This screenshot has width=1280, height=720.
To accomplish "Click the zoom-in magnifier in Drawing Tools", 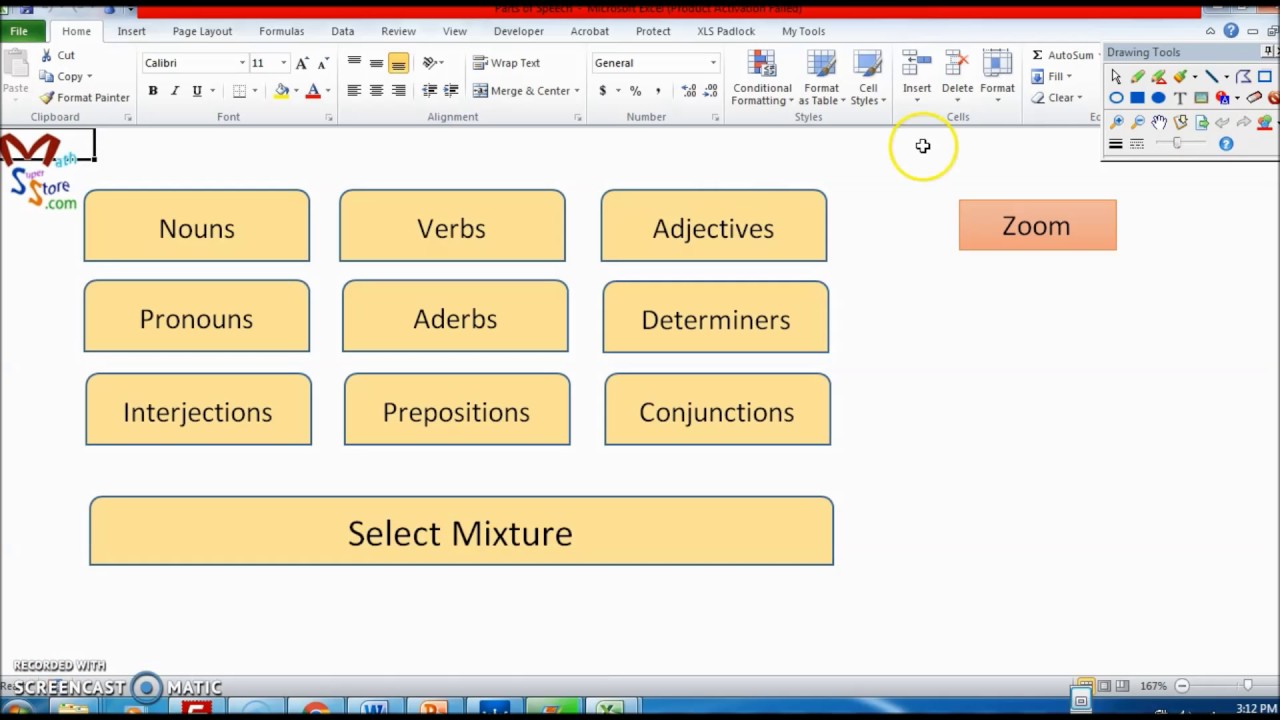I will point(1116,122).
